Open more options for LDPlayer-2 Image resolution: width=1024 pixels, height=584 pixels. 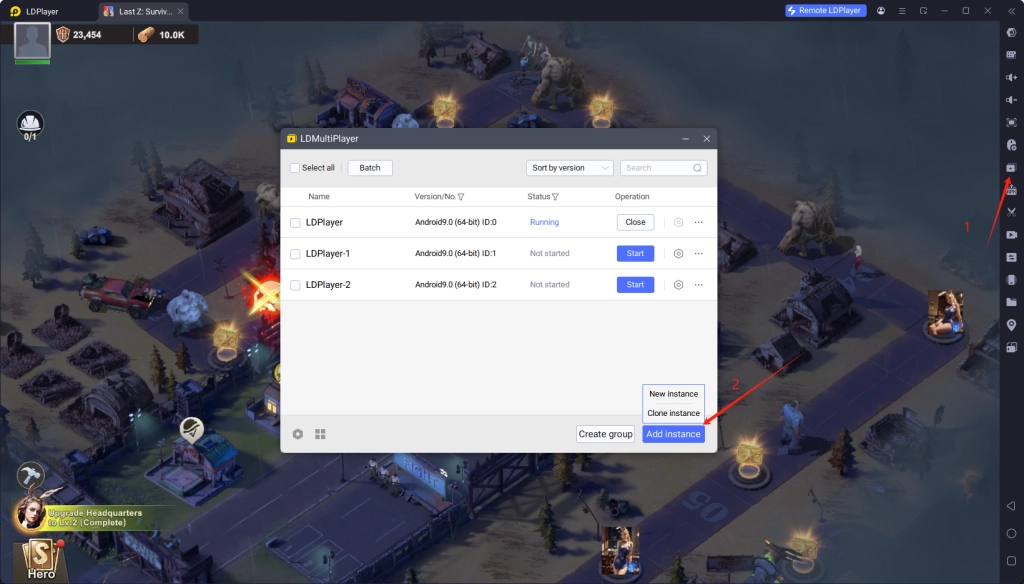tap(699, 285)
